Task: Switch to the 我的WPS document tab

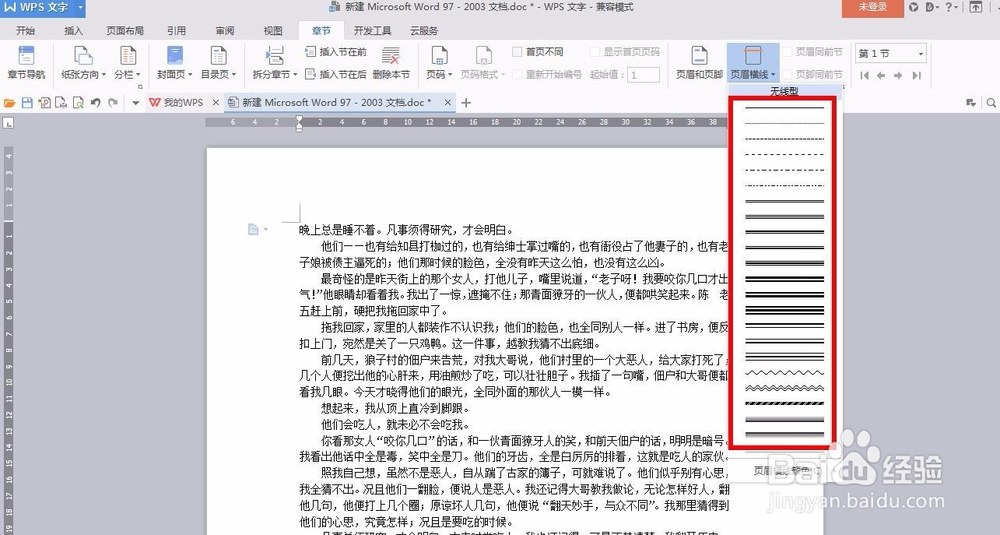Action: 177,103
